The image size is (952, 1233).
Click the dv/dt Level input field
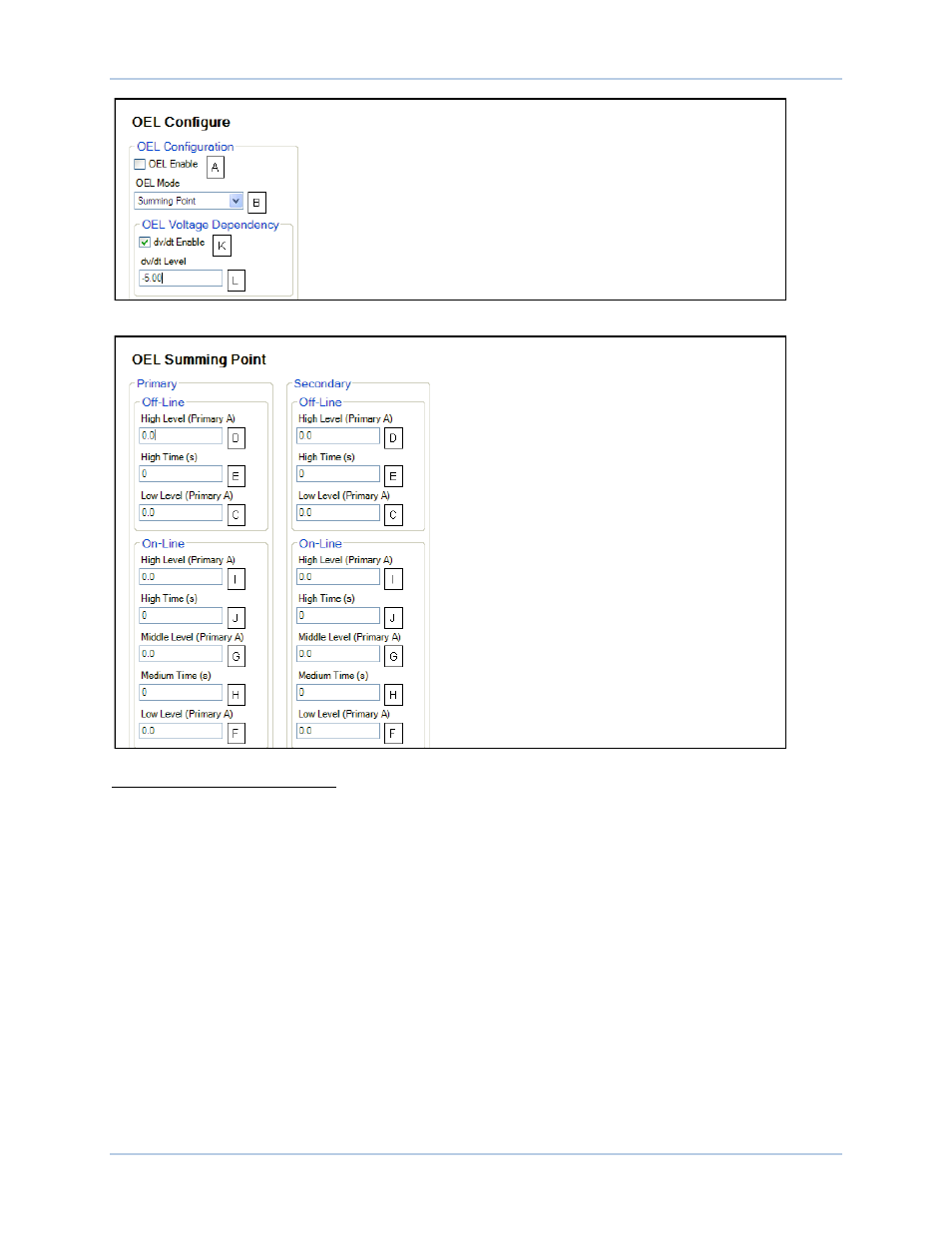[181, 279]
